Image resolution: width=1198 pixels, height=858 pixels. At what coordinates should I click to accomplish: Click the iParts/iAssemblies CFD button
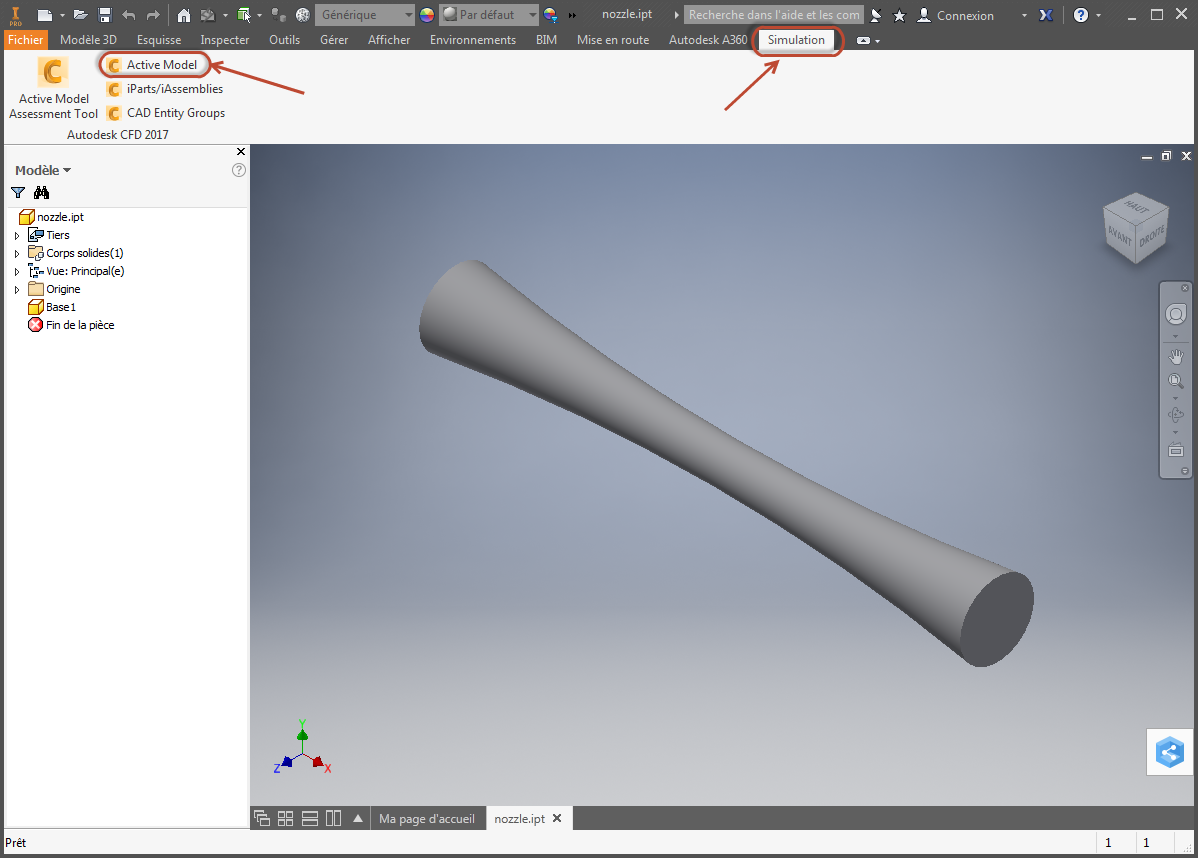(x=165, y=89)
